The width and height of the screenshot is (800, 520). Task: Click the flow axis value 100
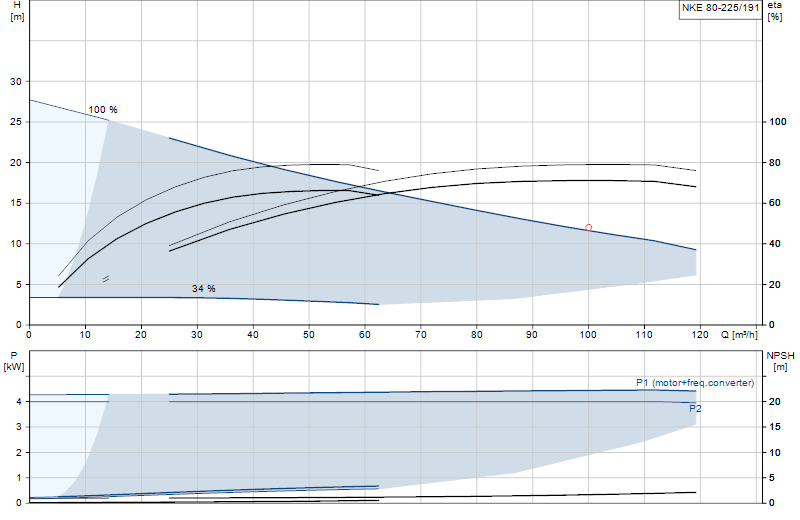click(588, 335)
